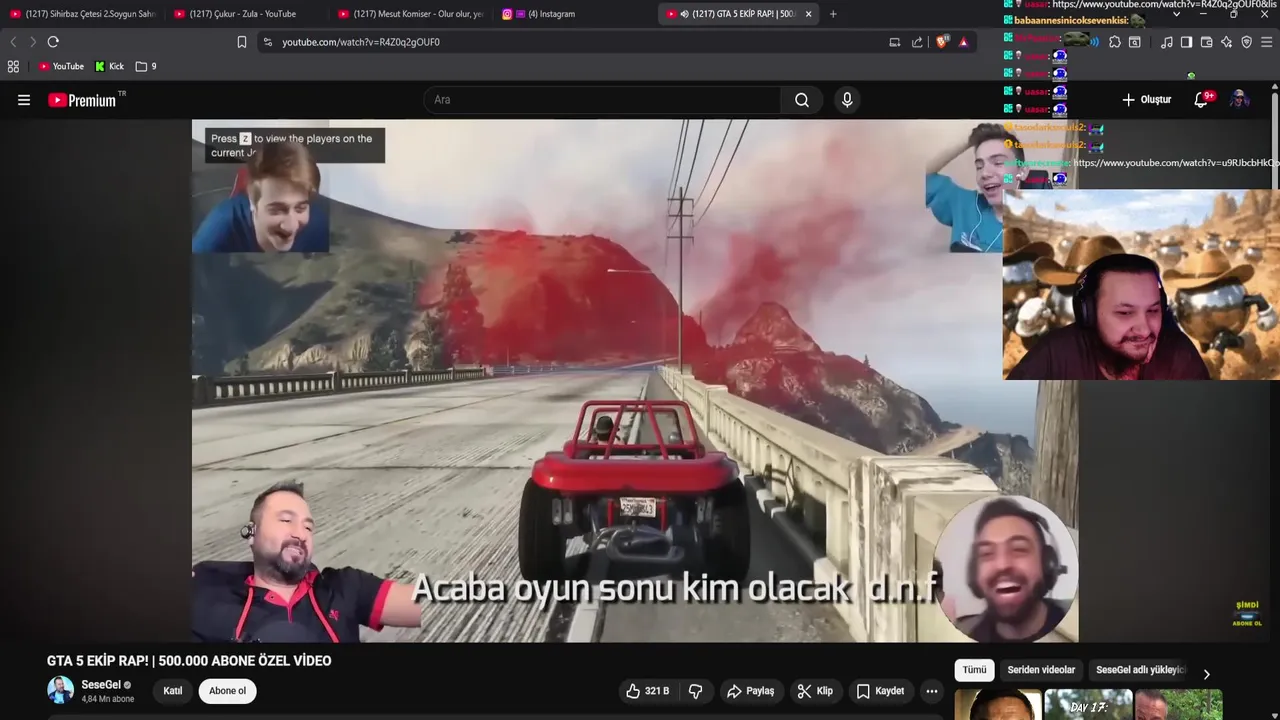Click the Paylaş share button
The image size is (1280, 720).
coord(750,691)
